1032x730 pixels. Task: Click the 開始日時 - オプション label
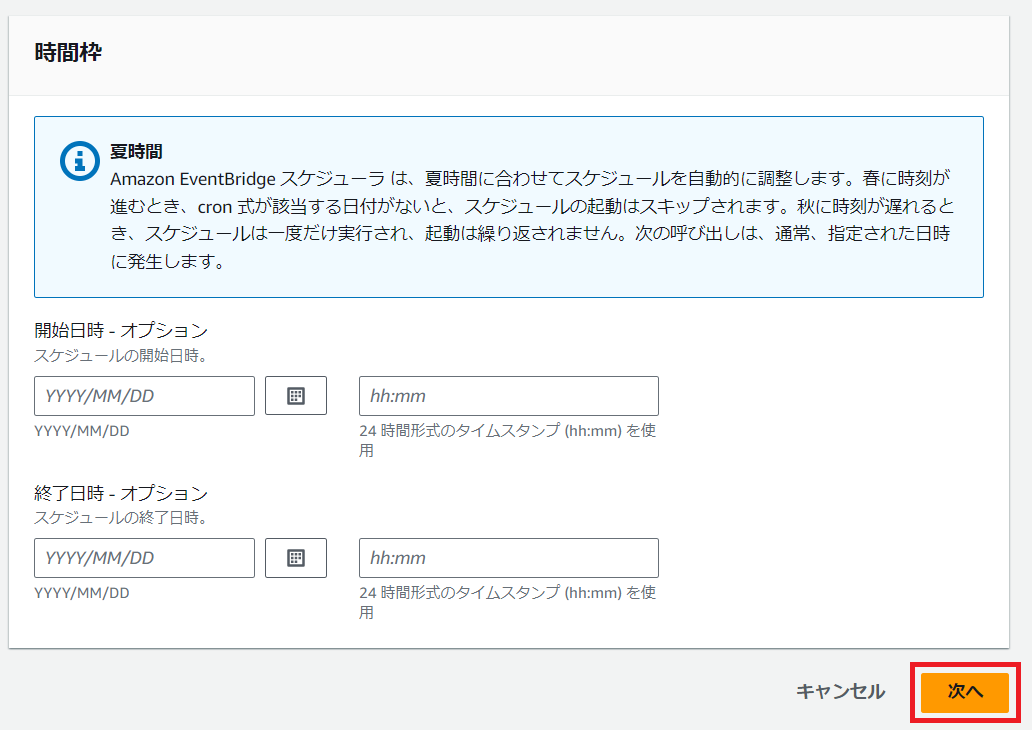tap(121, 331)
